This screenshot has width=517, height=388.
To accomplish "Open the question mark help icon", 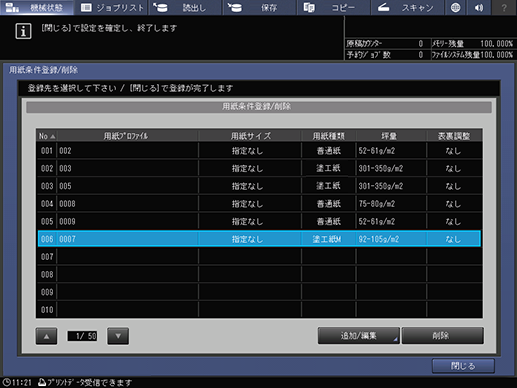I will [504, 7].
